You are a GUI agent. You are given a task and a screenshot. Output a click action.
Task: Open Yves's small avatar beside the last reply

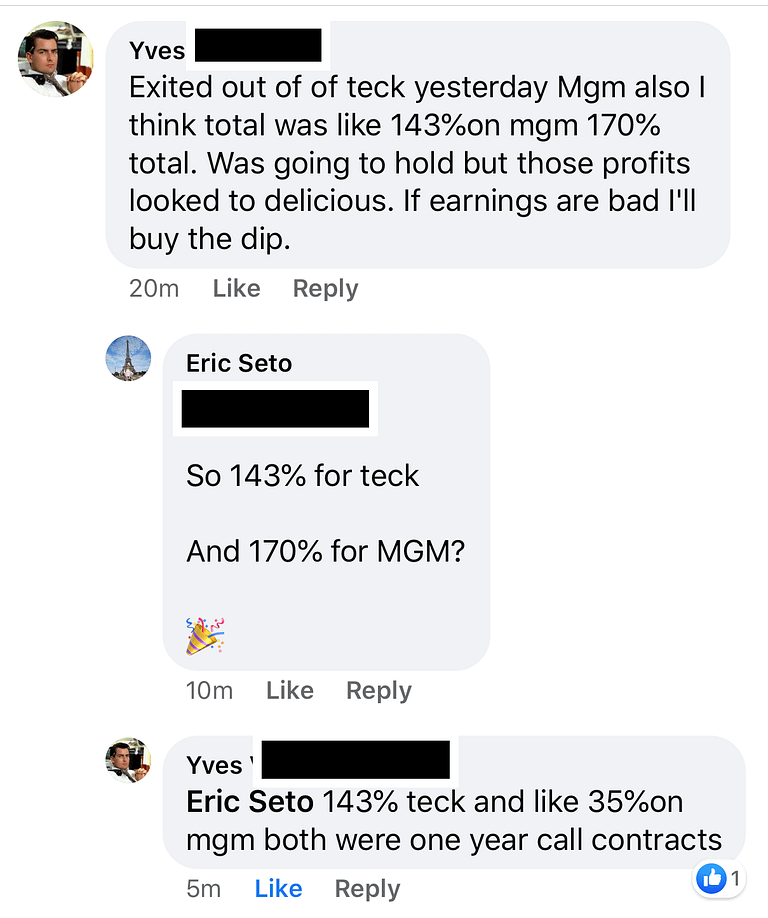pyautogui.click(x=128, y=760)
